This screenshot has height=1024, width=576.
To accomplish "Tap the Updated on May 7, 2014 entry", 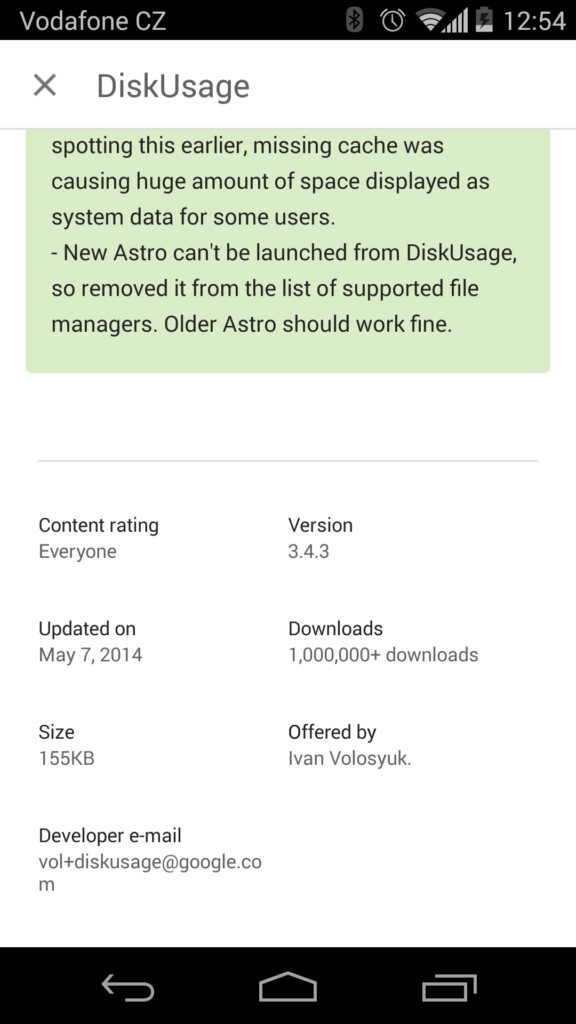I will tap(90, 641).
